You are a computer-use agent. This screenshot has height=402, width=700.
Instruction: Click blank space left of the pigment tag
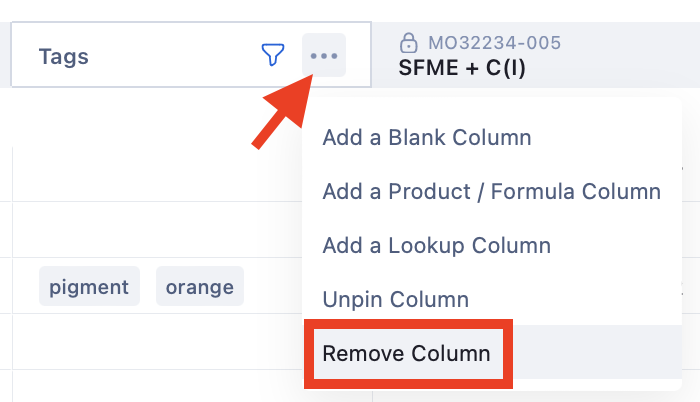(x=25, y=287)
